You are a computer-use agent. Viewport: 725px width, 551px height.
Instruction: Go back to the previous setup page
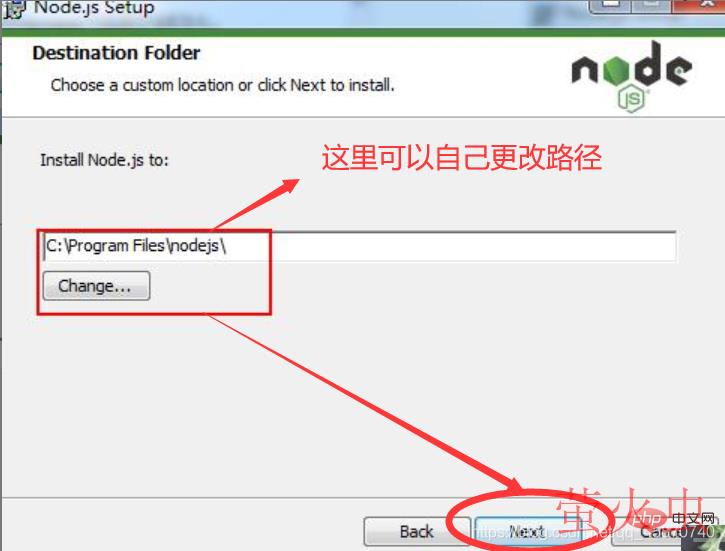coord(417,532)
